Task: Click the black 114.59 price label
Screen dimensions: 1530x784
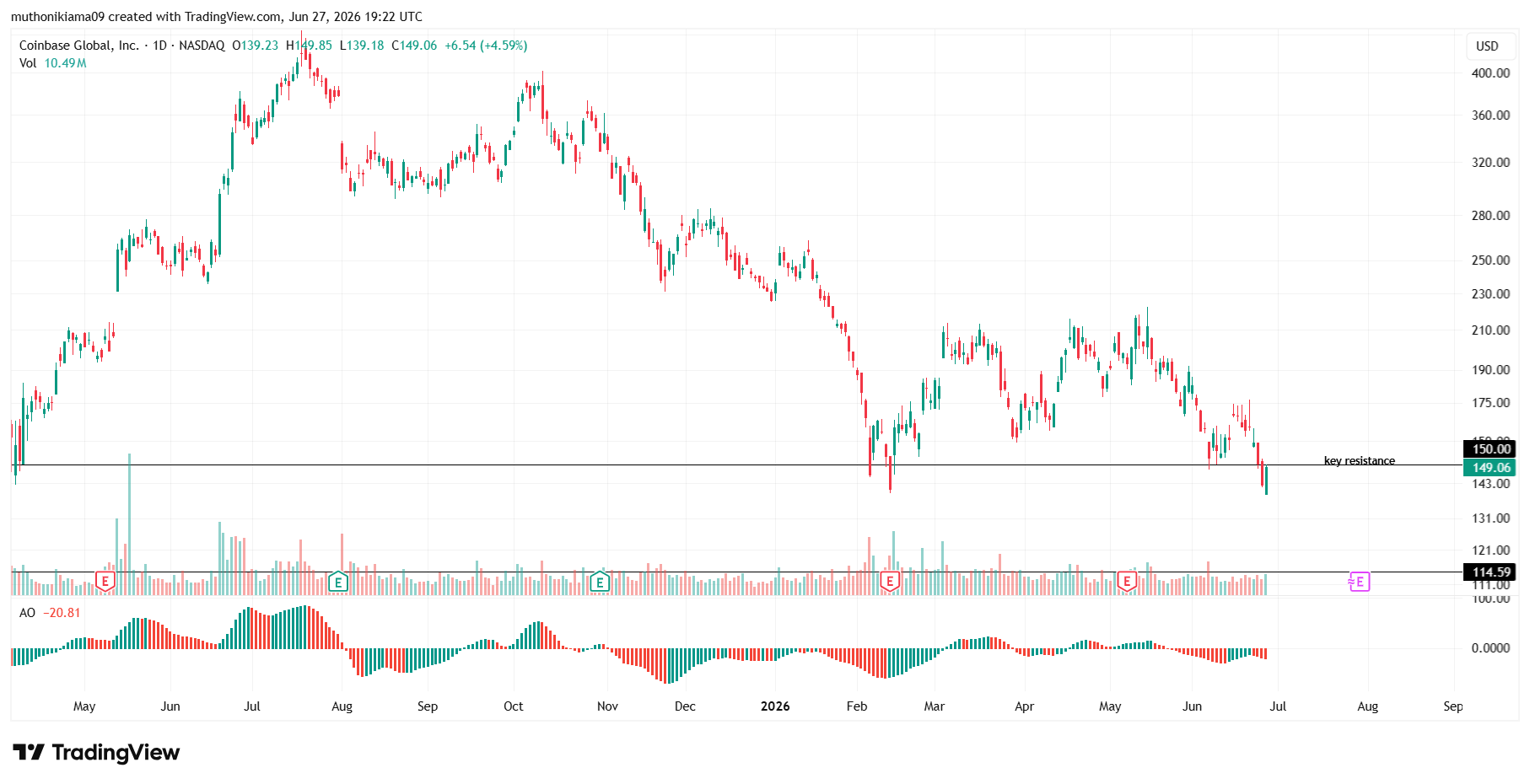Action: [1490, 572]
